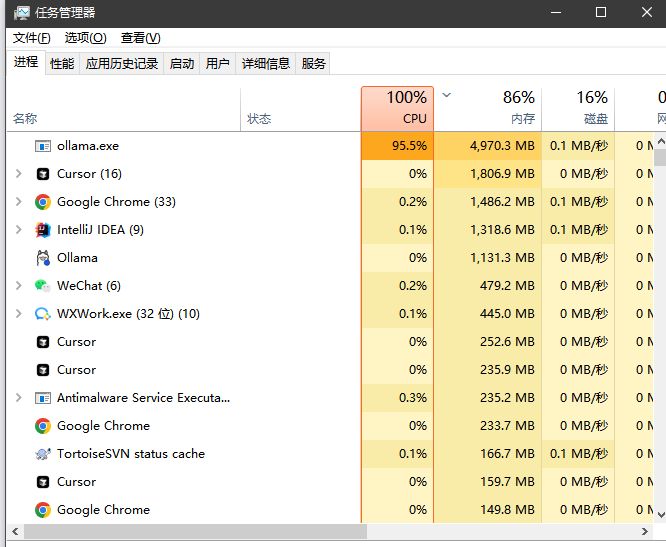
Task: Sort by the 磁盘 column header
Action: pos(578,110)
